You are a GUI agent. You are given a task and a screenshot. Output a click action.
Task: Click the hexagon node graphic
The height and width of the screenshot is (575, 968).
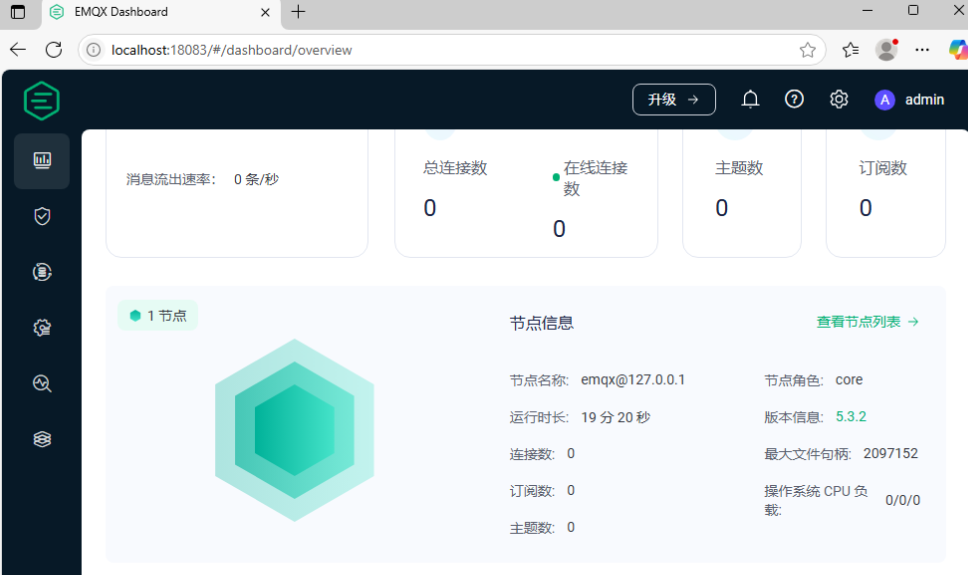(294, 430)
